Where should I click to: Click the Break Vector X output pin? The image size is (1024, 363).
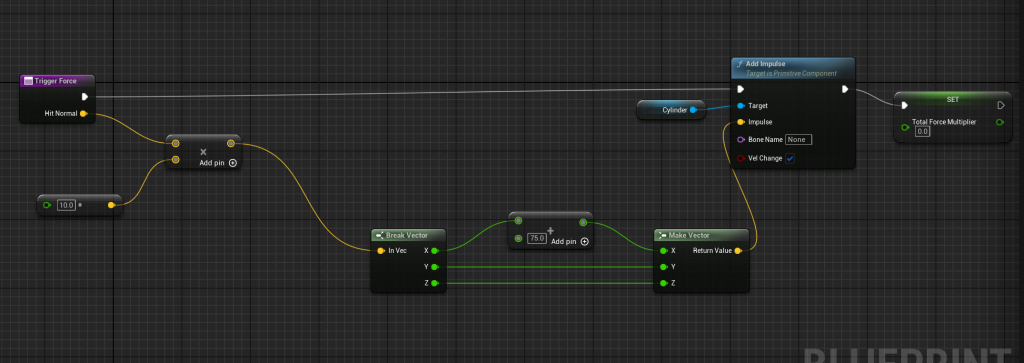pos(434,251)
